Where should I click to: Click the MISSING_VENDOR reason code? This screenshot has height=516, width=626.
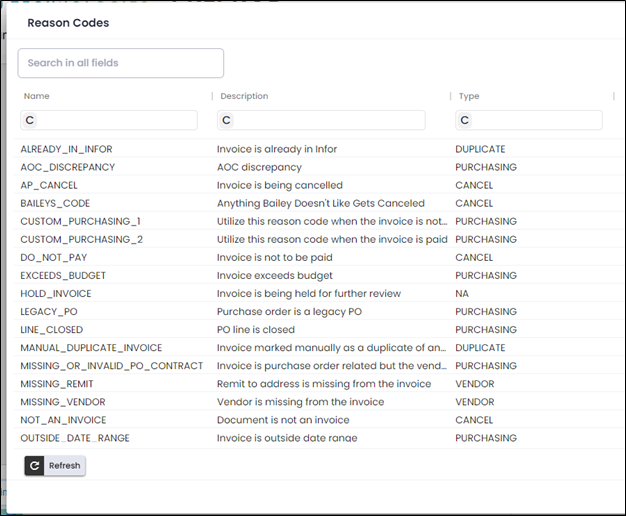click(63, 402)
